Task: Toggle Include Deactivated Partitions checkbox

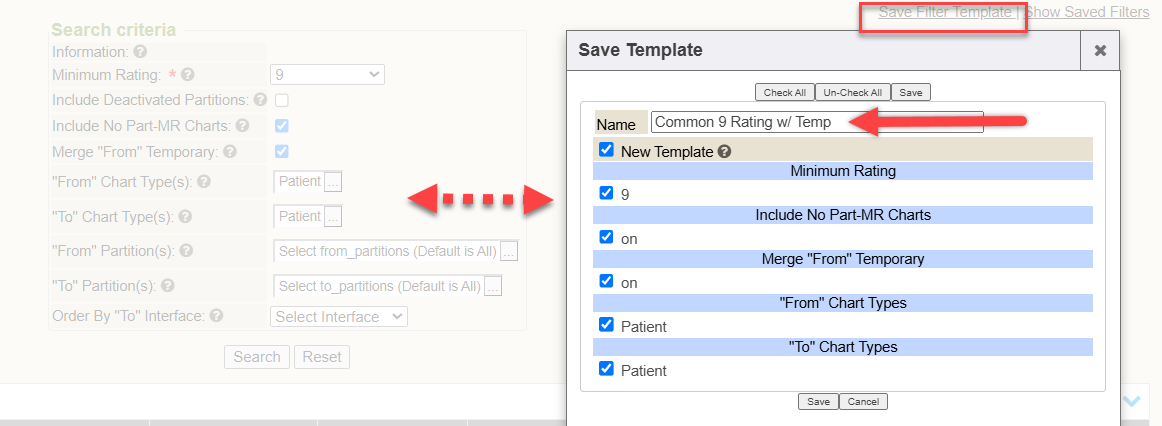Action: coord(282,100)
